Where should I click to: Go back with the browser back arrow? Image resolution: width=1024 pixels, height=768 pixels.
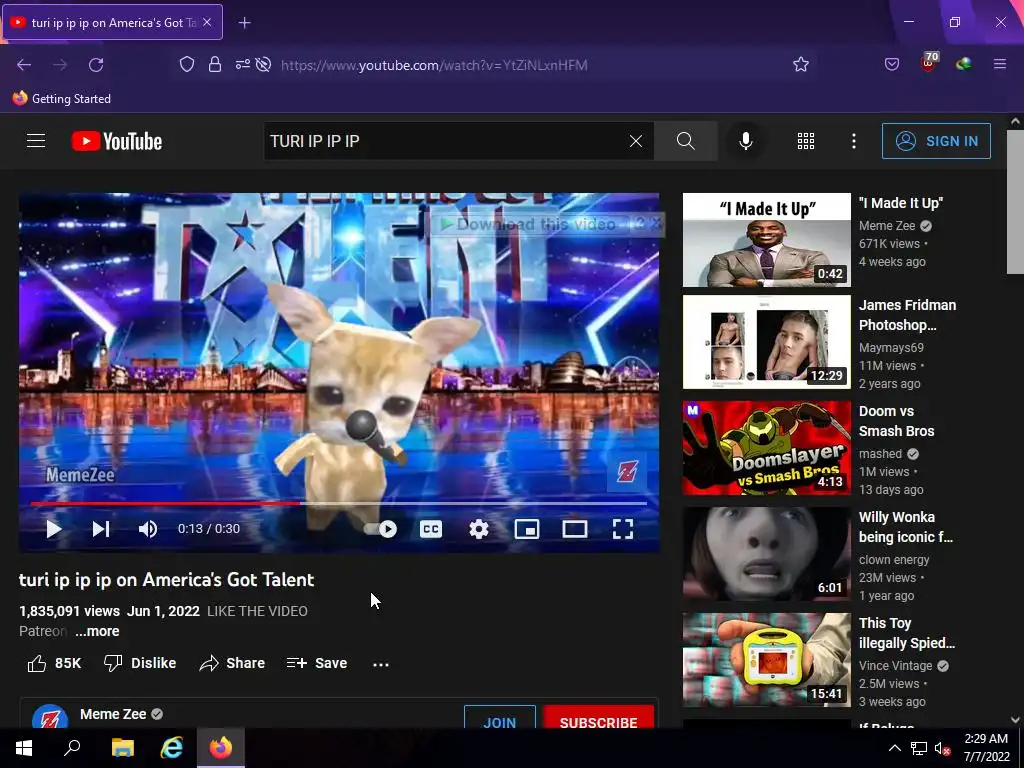pos(24,65)
